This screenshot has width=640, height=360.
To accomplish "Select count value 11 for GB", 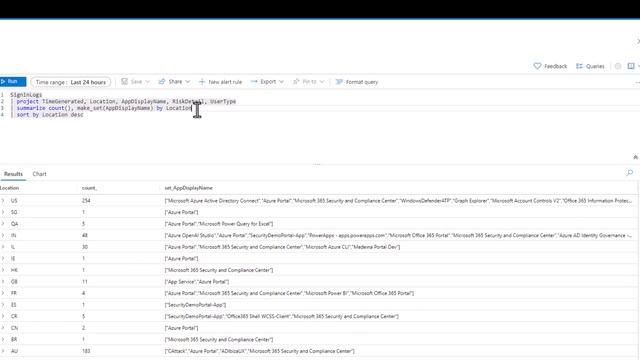I will tap(84, 282).
